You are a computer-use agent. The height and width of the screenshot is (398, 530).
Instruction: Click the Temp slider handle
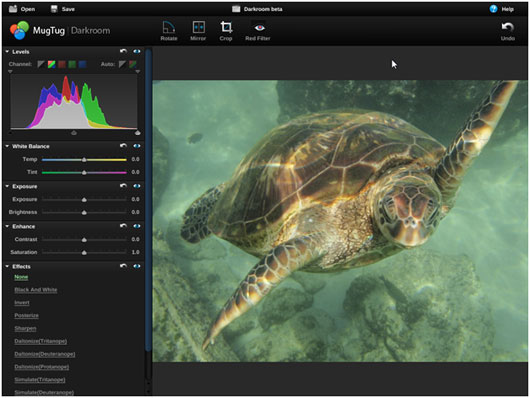pyautogui.click(x=84, y=160)
